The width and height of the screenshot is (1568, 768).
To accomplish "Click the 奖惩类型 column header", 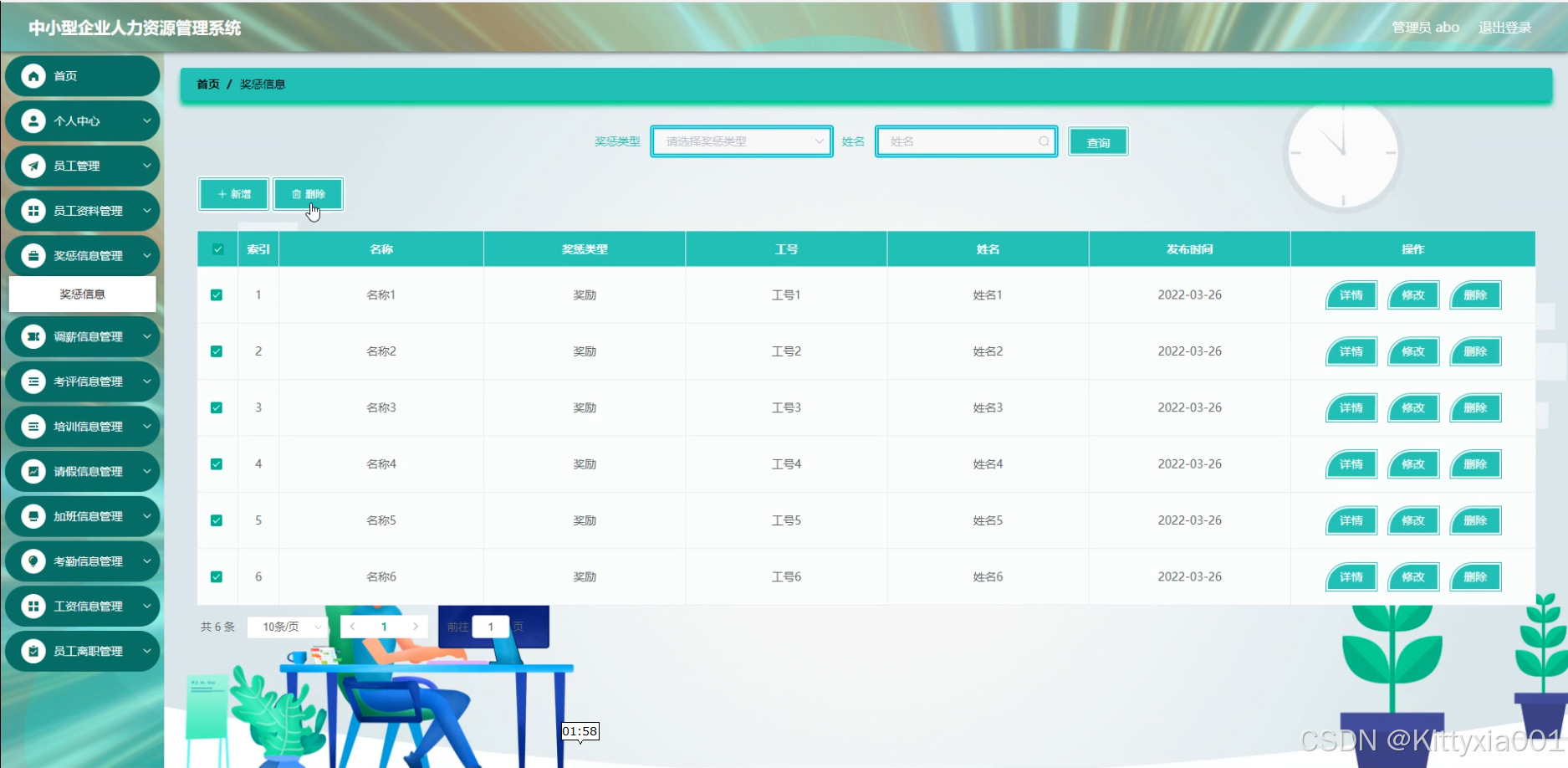I will tap(585, 249).
